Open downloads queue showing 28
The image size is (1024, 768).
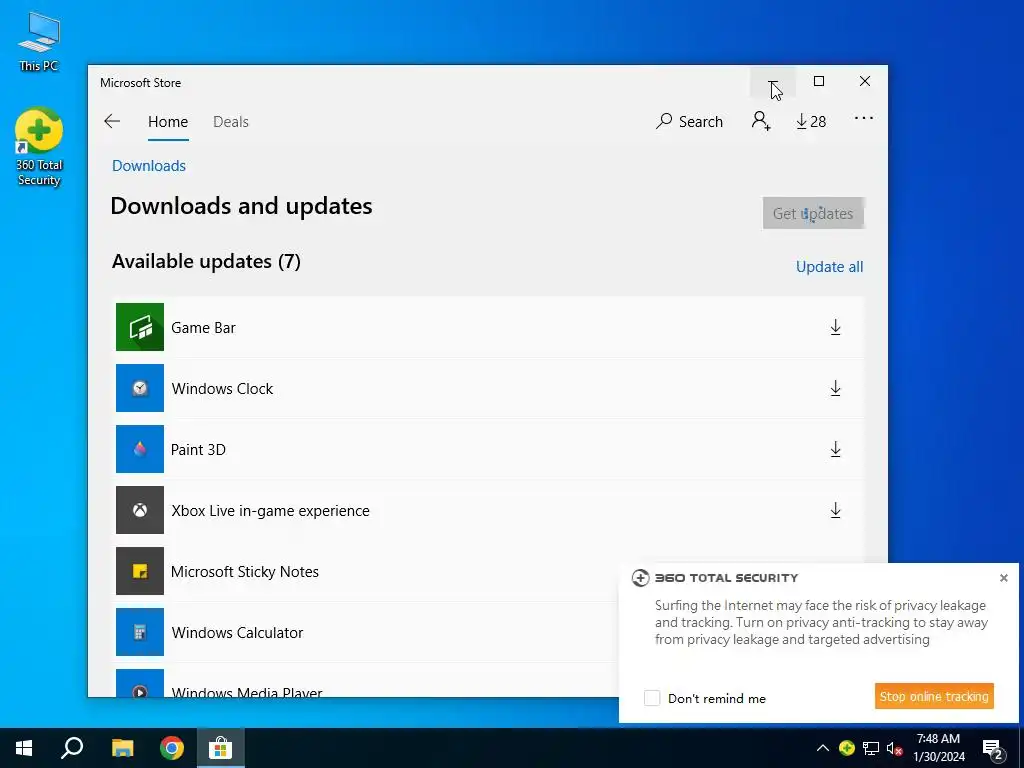[811, 121]
